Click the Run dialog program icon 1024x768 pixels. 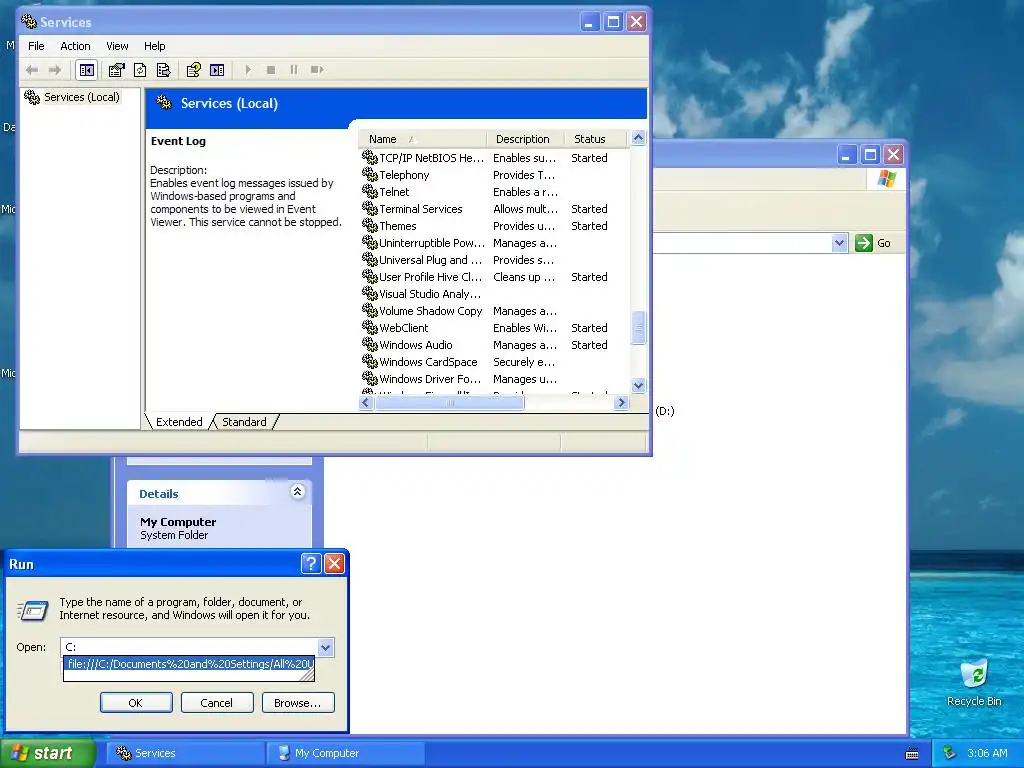point(33,610)
